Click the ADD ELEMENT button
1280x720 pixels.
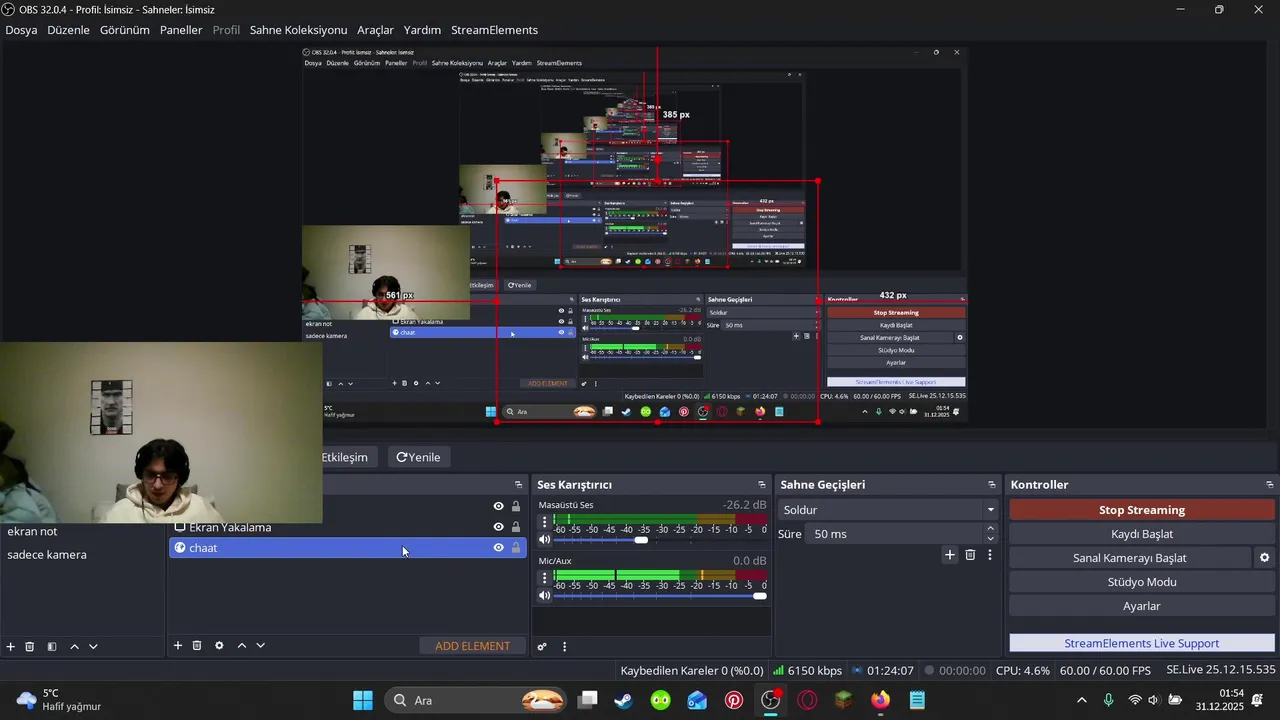pos(472,646)
